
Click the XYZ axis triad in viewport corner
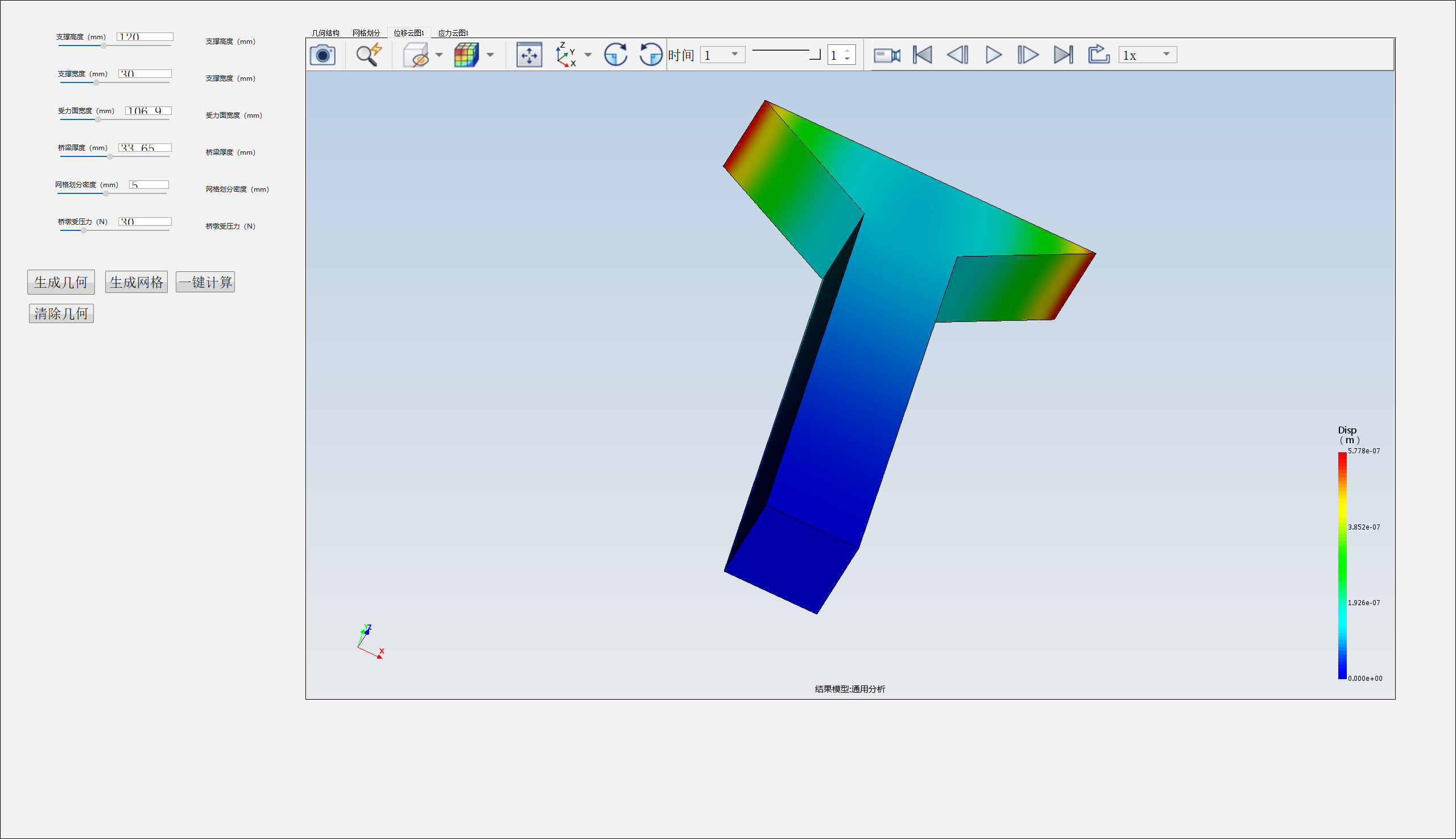point(370,642)
